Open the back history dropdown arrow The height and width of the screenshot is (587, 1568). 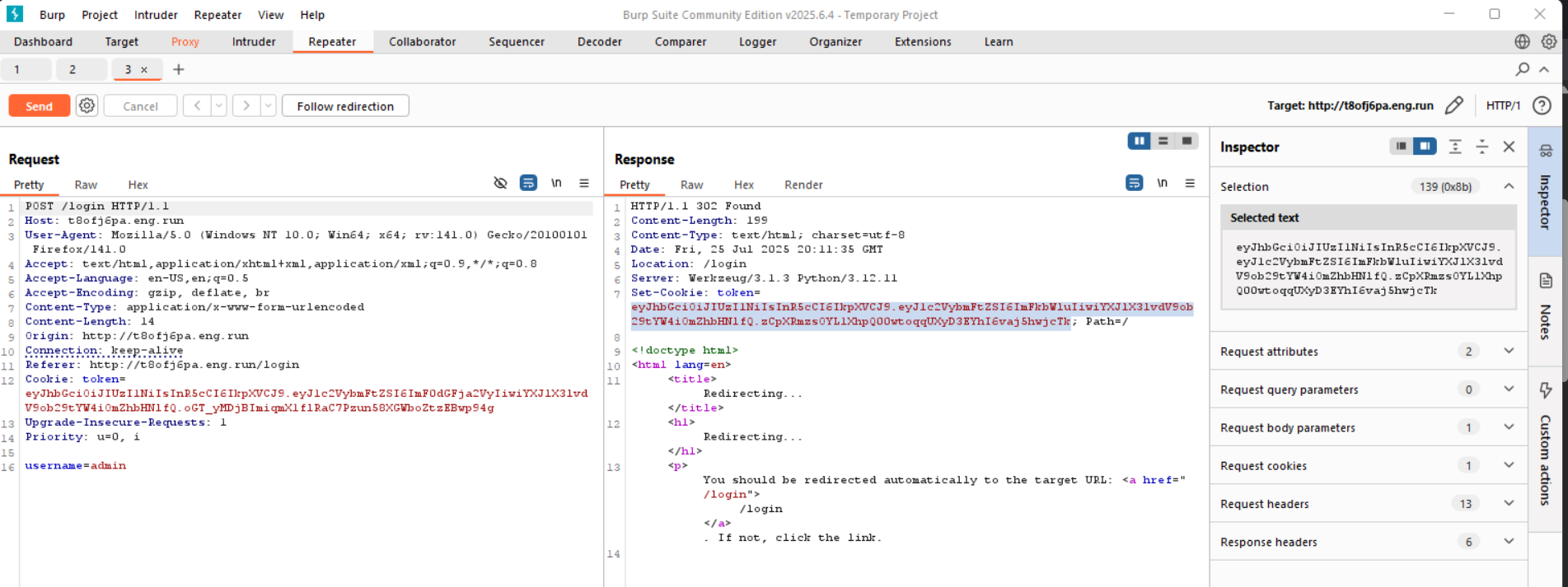218,105
